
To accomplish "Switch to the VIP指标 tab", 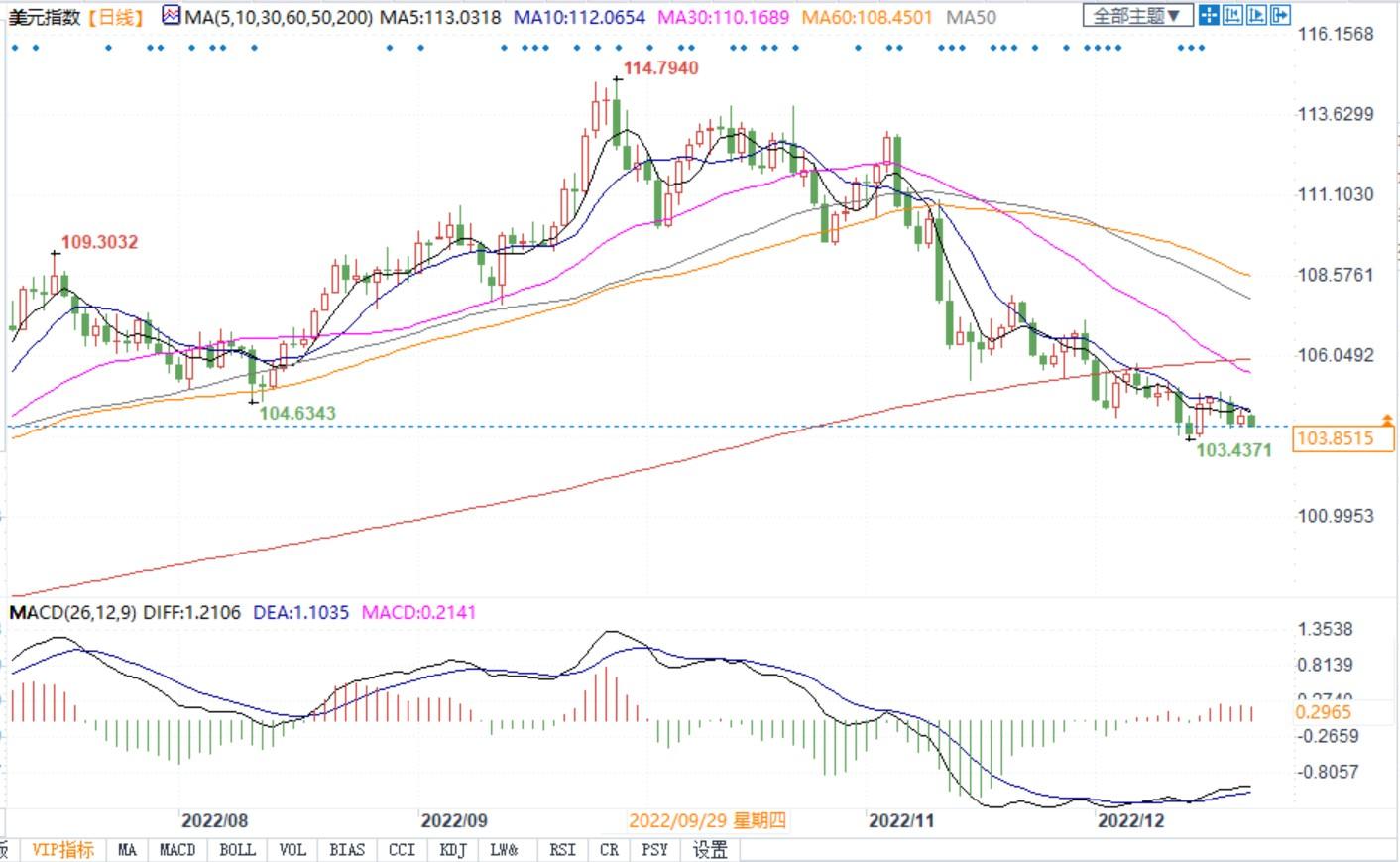I will click(61, 850).
